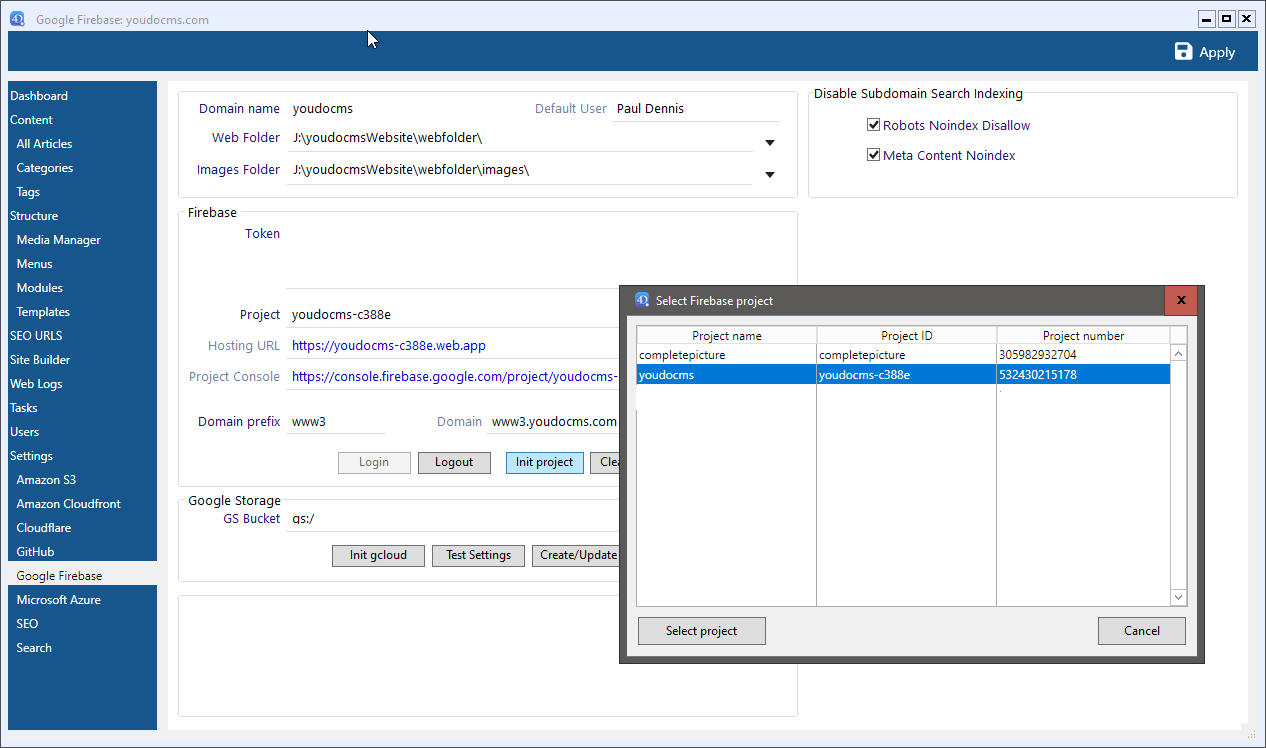Click the Apply button label
The height and width of the screenshot is (748, 1266).
1217,53
